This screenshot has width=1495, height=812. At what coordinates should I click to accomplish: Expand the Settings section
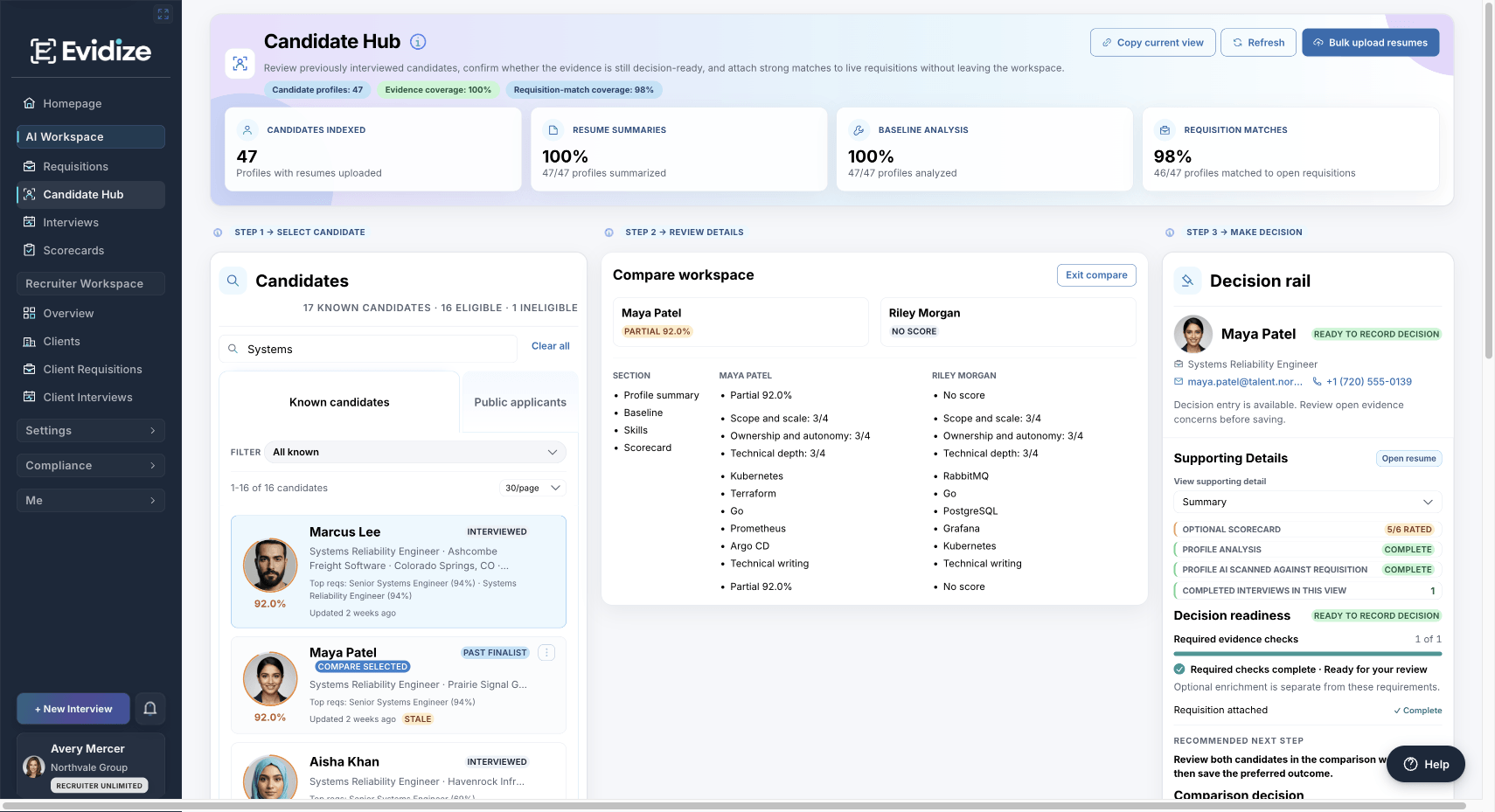click(91, 430)
